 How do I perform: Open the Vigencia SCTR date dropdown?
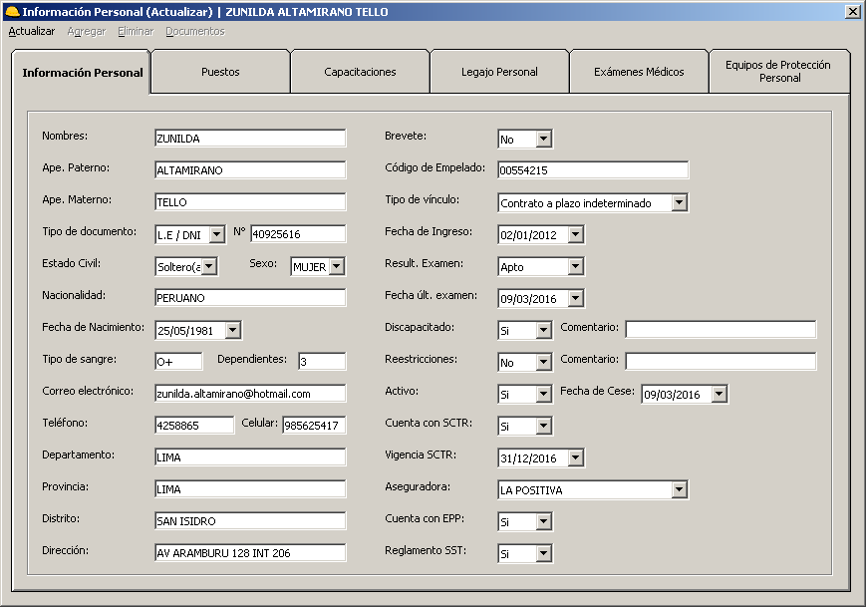point(575,458)
